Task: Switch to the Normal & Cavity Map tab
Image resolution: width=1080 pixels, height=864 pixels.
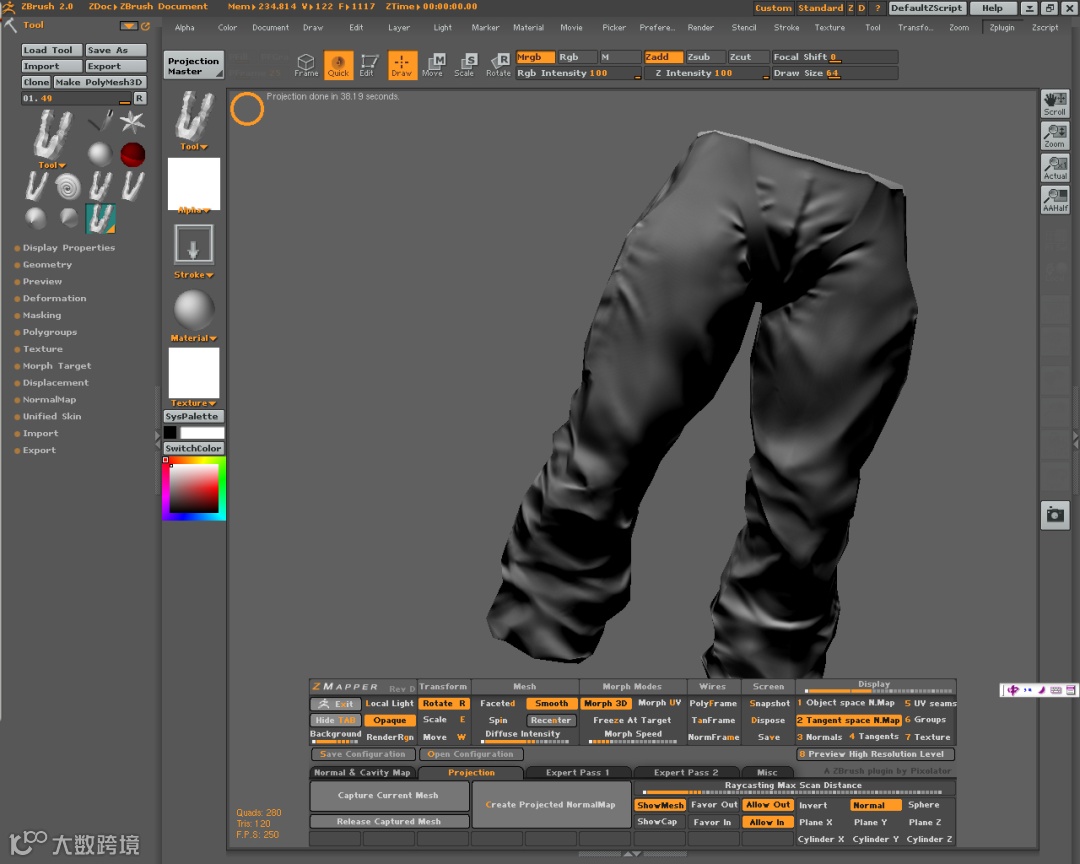Action: (x=362, y=772)
